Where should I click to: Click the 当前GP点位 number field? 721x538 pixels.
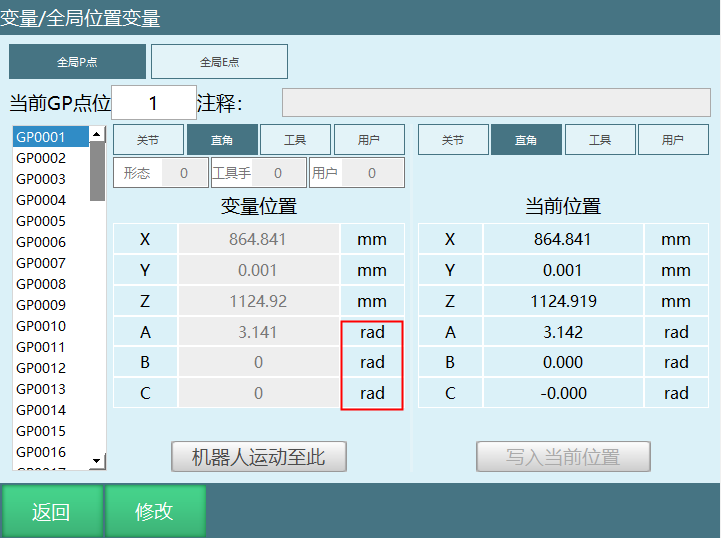[x=154, y=103]
